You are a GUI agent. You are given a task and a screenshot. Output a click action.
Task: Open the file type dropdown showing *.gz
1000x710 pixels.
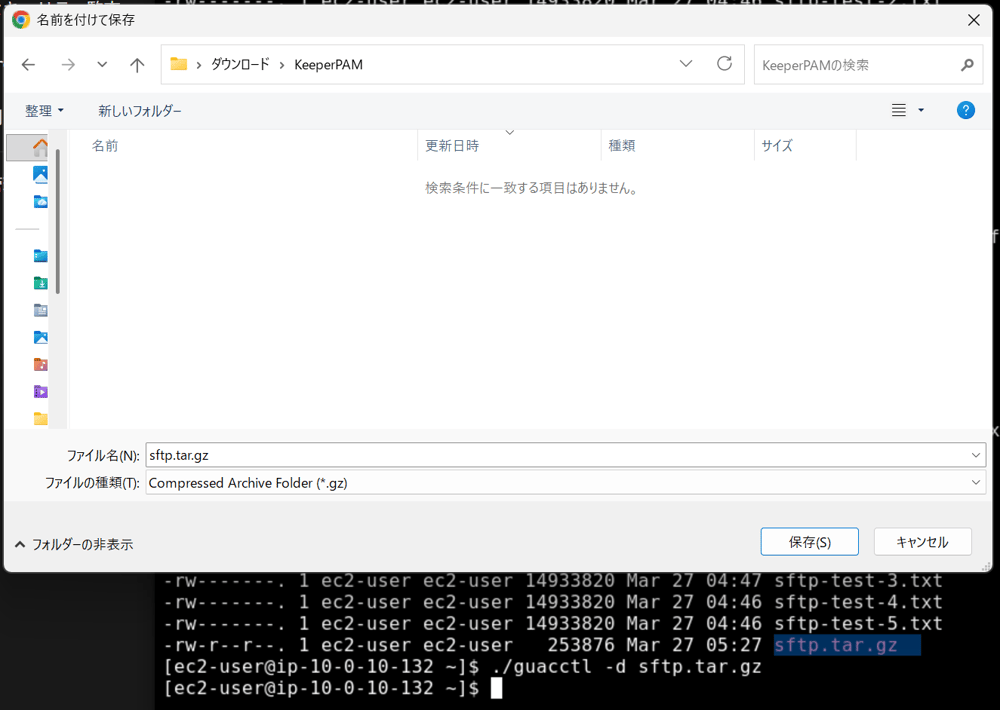pyautogui.click(x=977, y=483)
